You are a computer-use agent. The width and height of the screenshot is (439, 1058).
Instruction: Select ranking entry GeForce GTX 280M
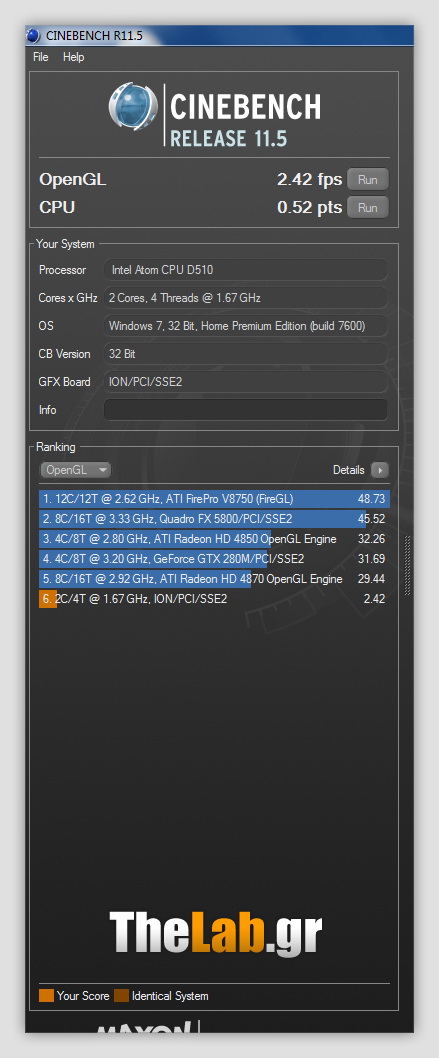click(214, 559)
